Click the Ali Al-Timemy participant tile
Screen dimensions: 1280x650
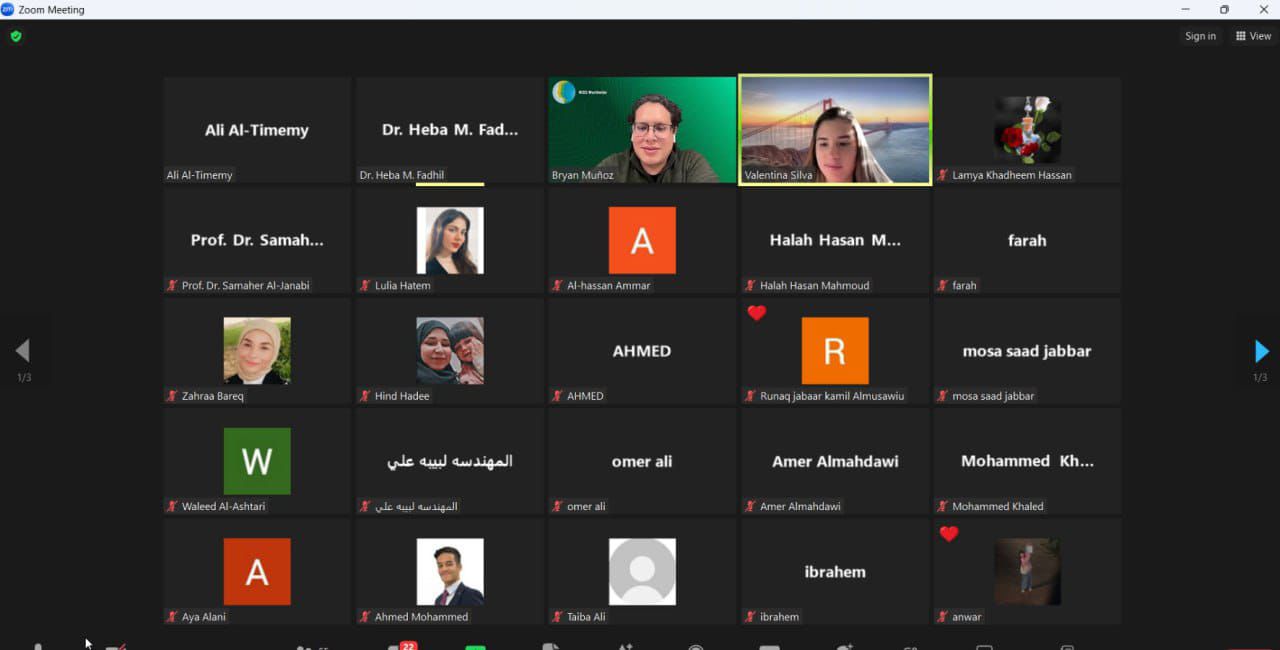[x=257, y=130]
